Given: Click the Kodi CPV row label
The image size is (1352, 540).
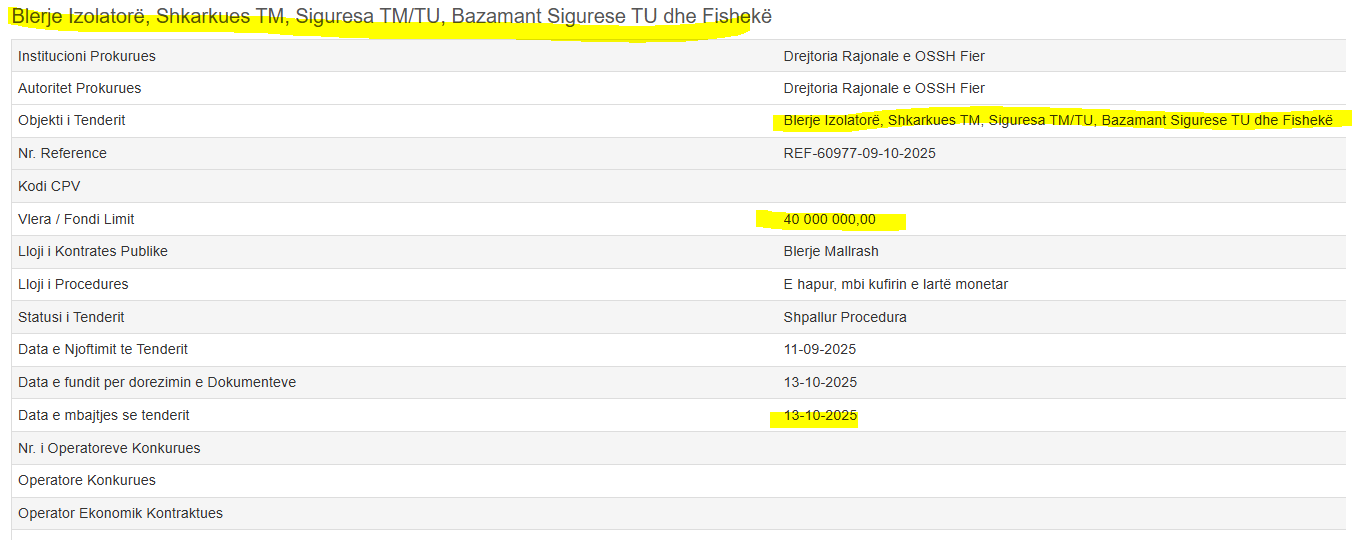Looking at the screenshot, I should (x=49, y=186).
